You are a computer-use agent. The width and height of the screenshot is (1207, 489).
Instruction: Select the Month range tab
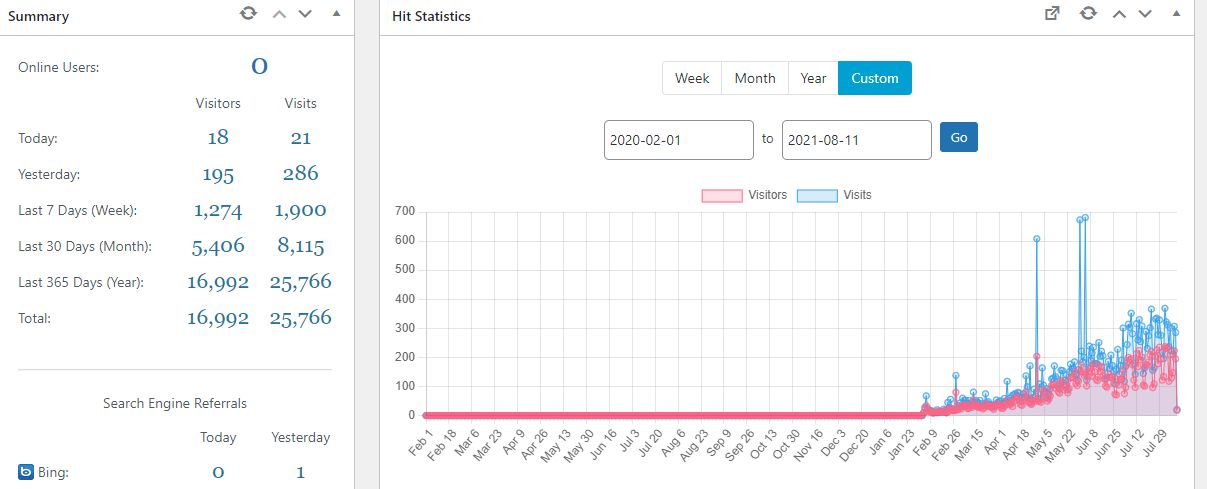pos(755,78)
